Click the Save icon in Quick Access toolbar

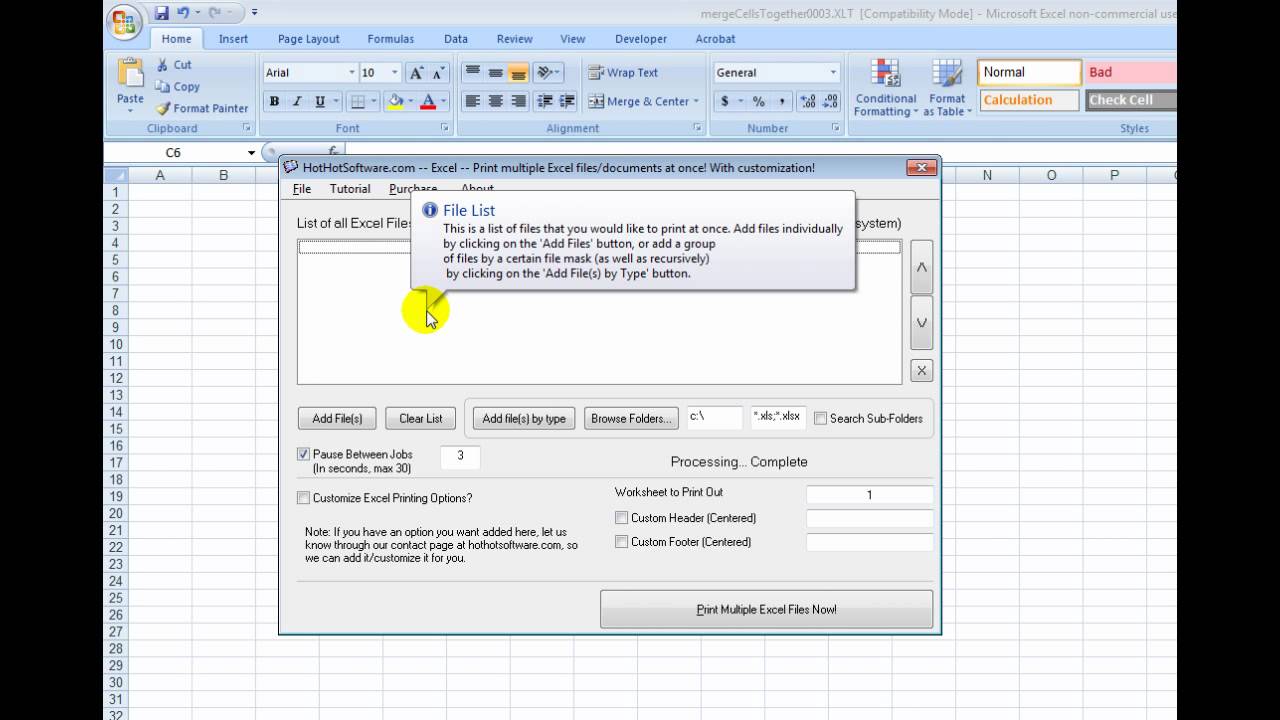coord(162,13)
